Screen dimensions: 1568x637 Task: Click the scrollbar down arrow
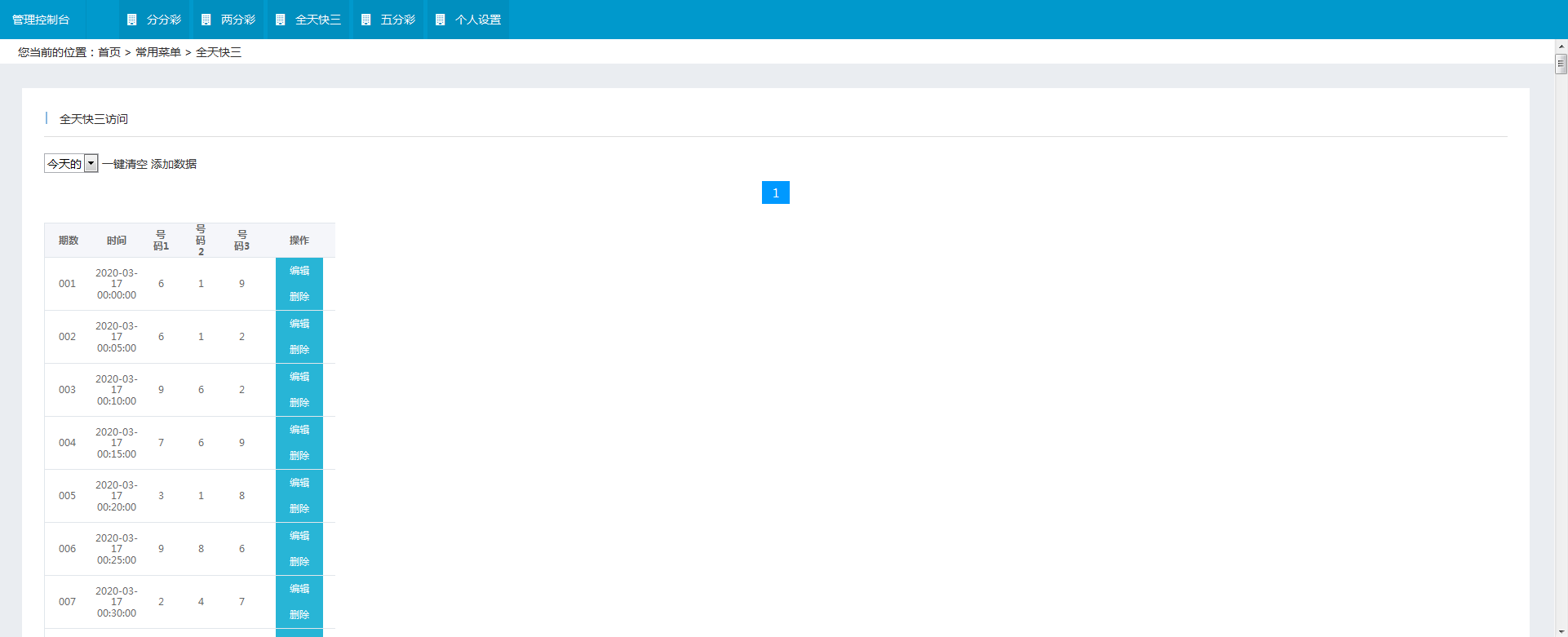tap(1561, 630)
